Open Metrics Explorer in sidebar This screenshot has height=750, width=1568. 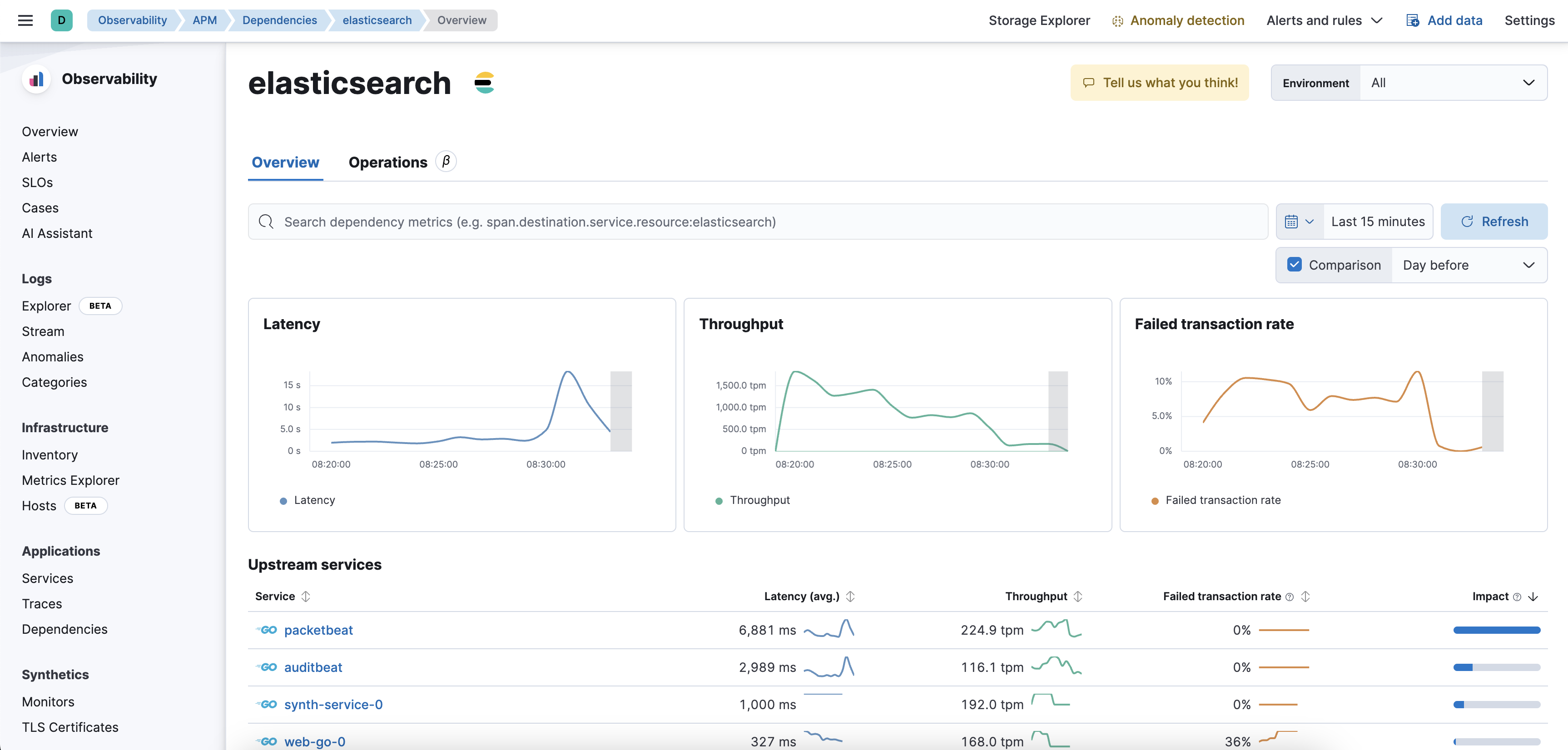click(70, 480)
